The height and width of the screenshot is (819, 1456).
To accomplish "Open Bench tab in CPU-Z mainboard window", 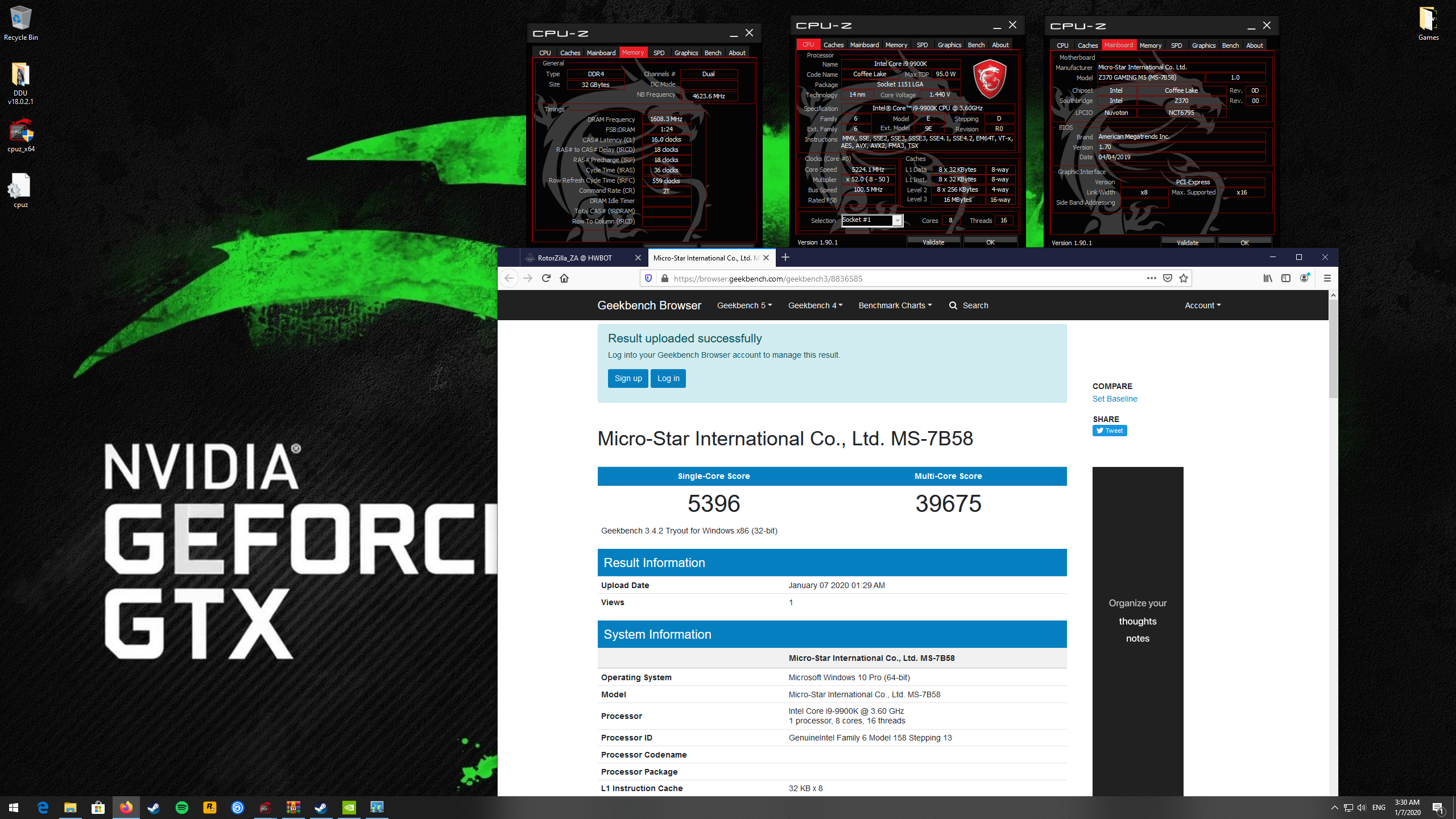I will click(1230, 45).
